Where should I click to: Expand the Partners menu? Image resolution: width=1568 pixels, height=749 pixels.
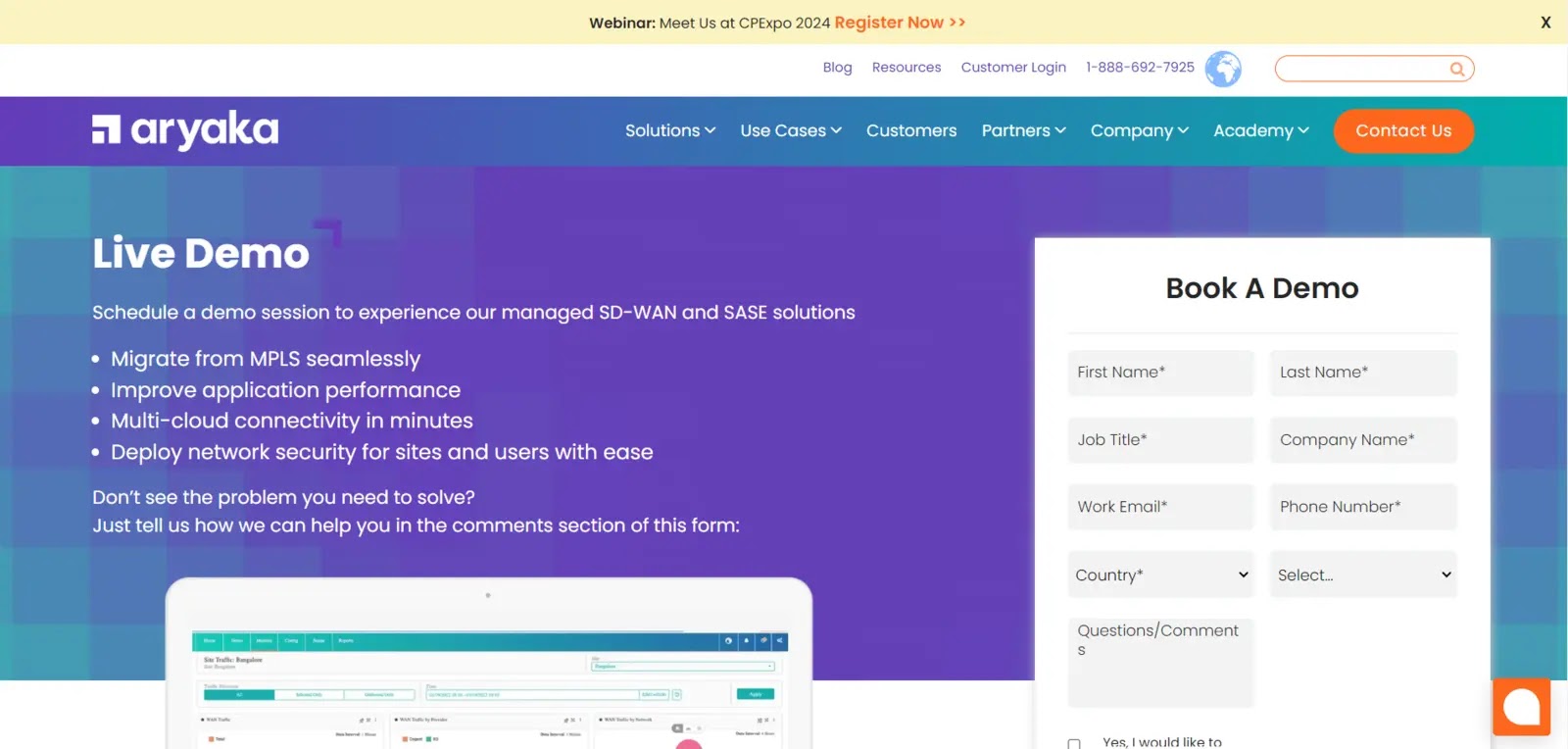[1023, 130]
